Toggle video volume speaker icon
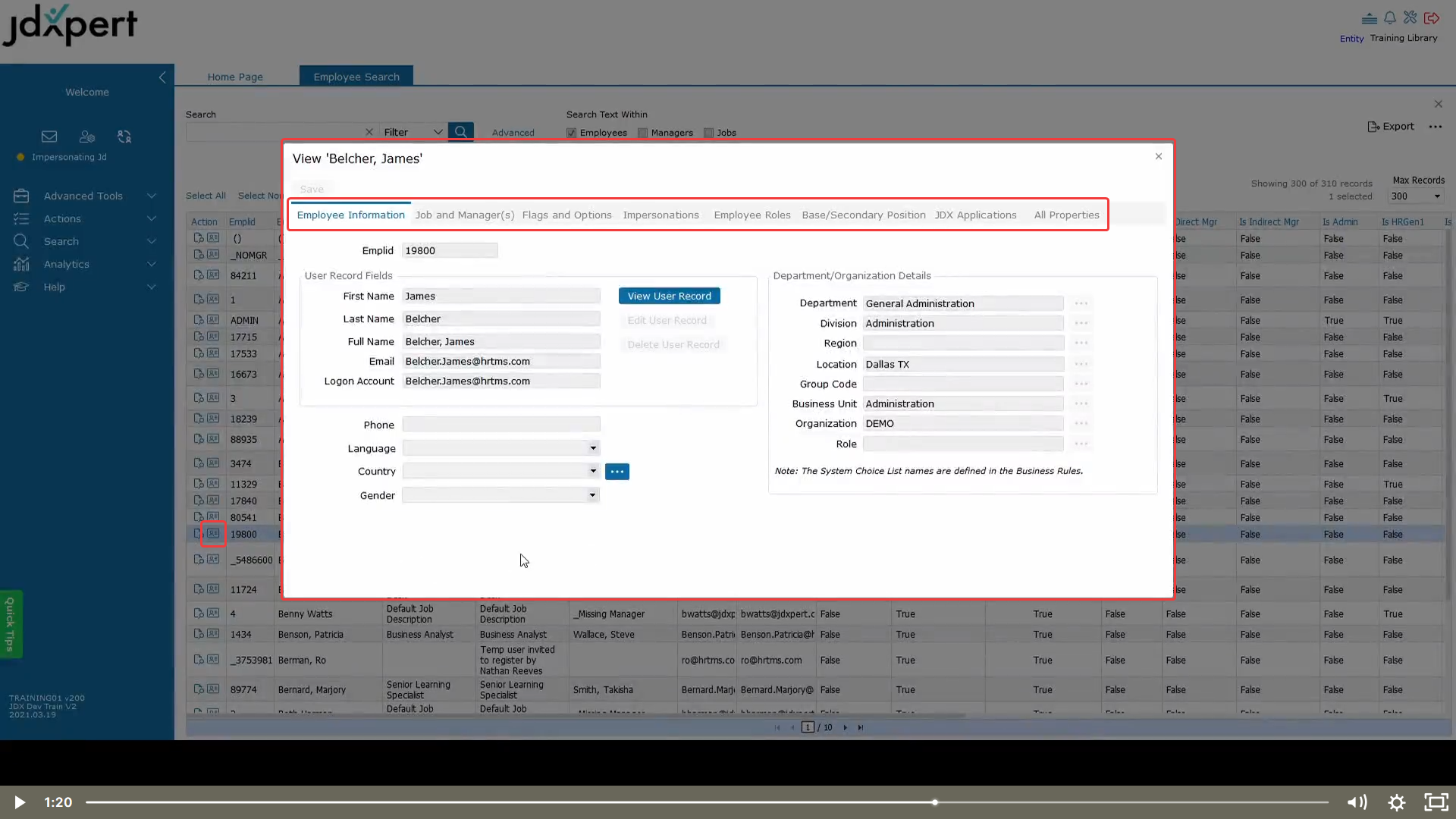This screenshot has width=1456, height=819. coord(1357,802)
